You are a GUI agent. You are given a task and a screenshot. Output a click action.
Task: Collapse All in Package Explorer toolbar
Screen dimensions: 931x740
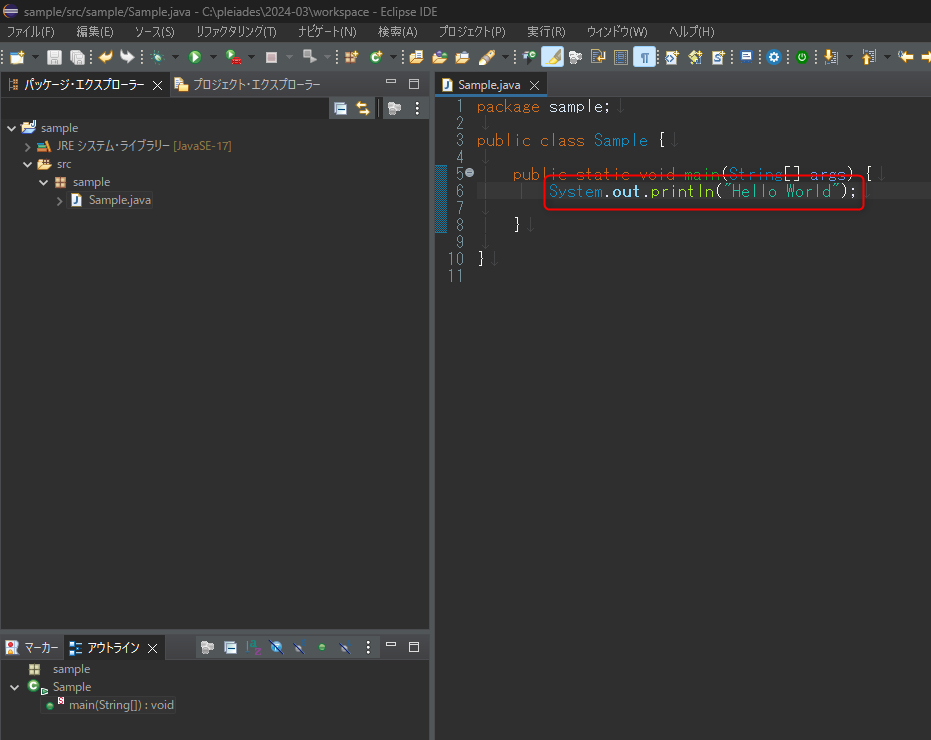click(340, 108)
